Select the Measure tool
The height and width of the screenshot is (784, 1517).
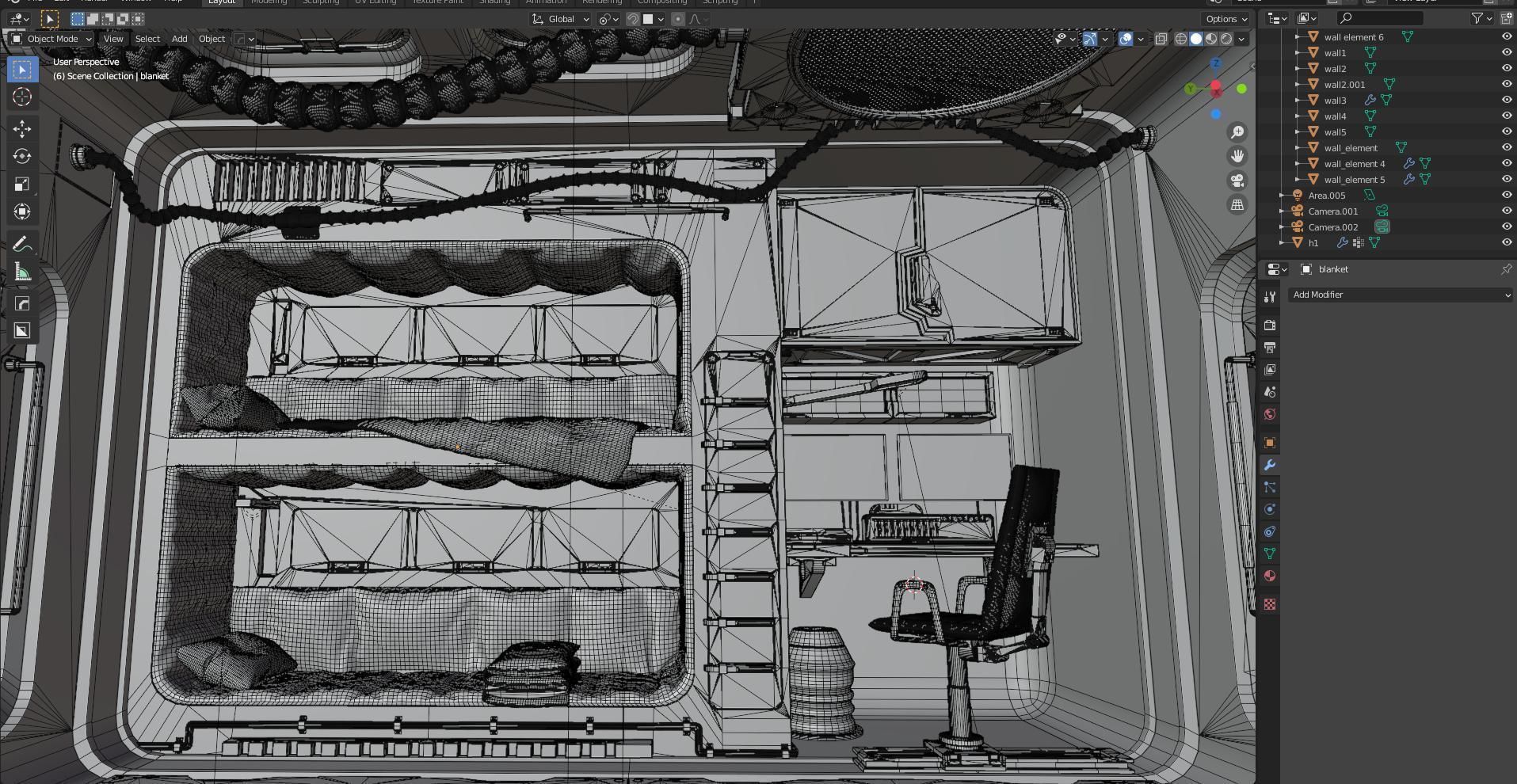click(x=22, y=273)
